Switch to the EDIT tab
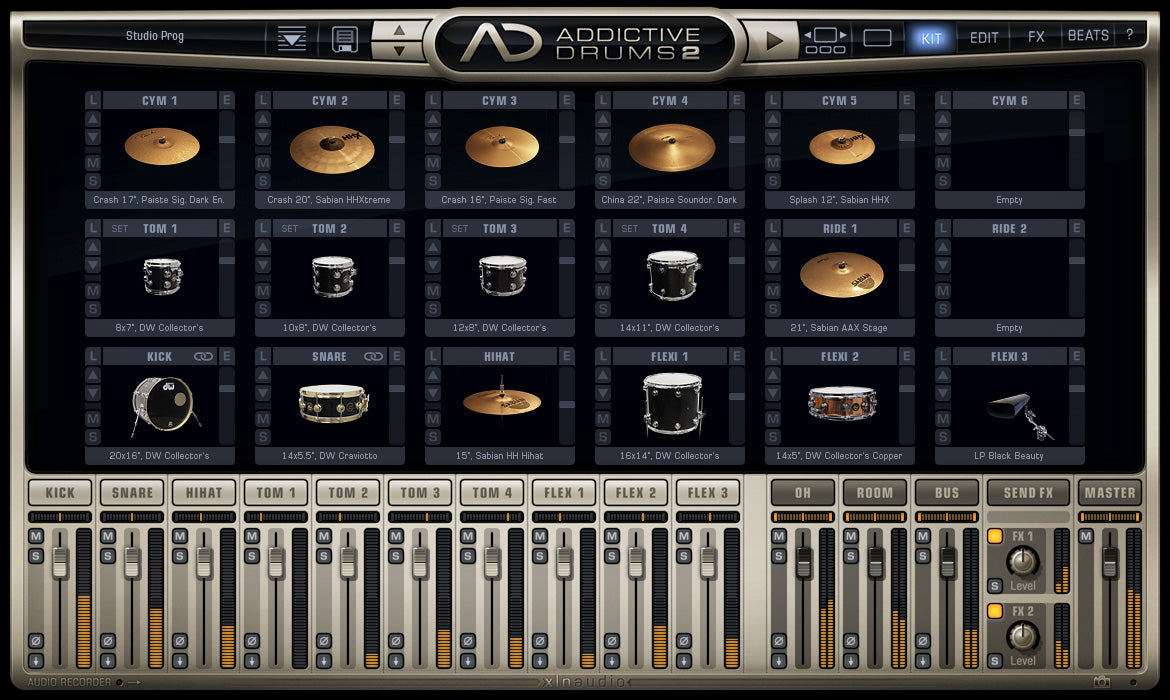This screenshot has height=700, width=1170. coord(984,36)
